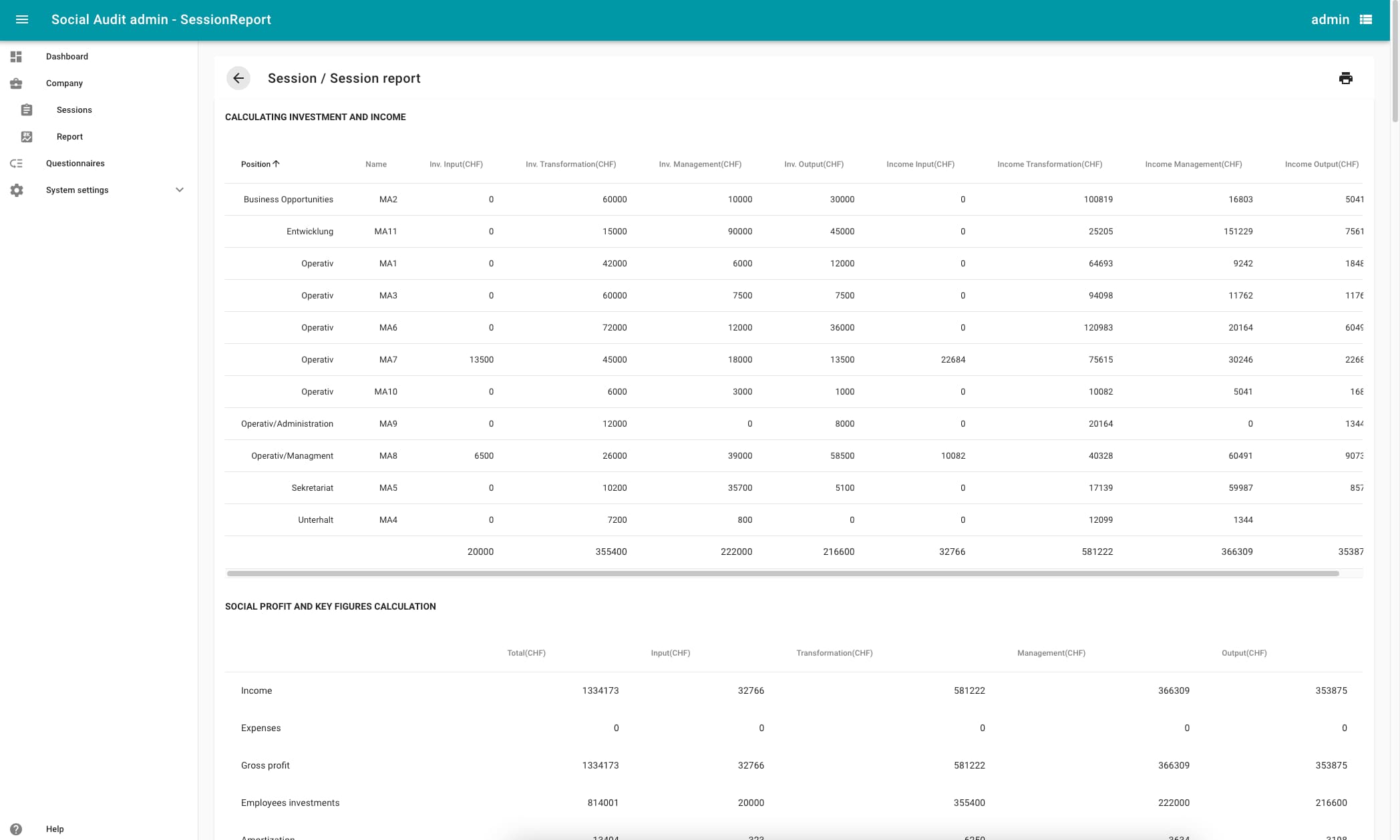Select Sessions in the sidebar
Viewport: 1400px width, 840px height.
tap(74, 110)
